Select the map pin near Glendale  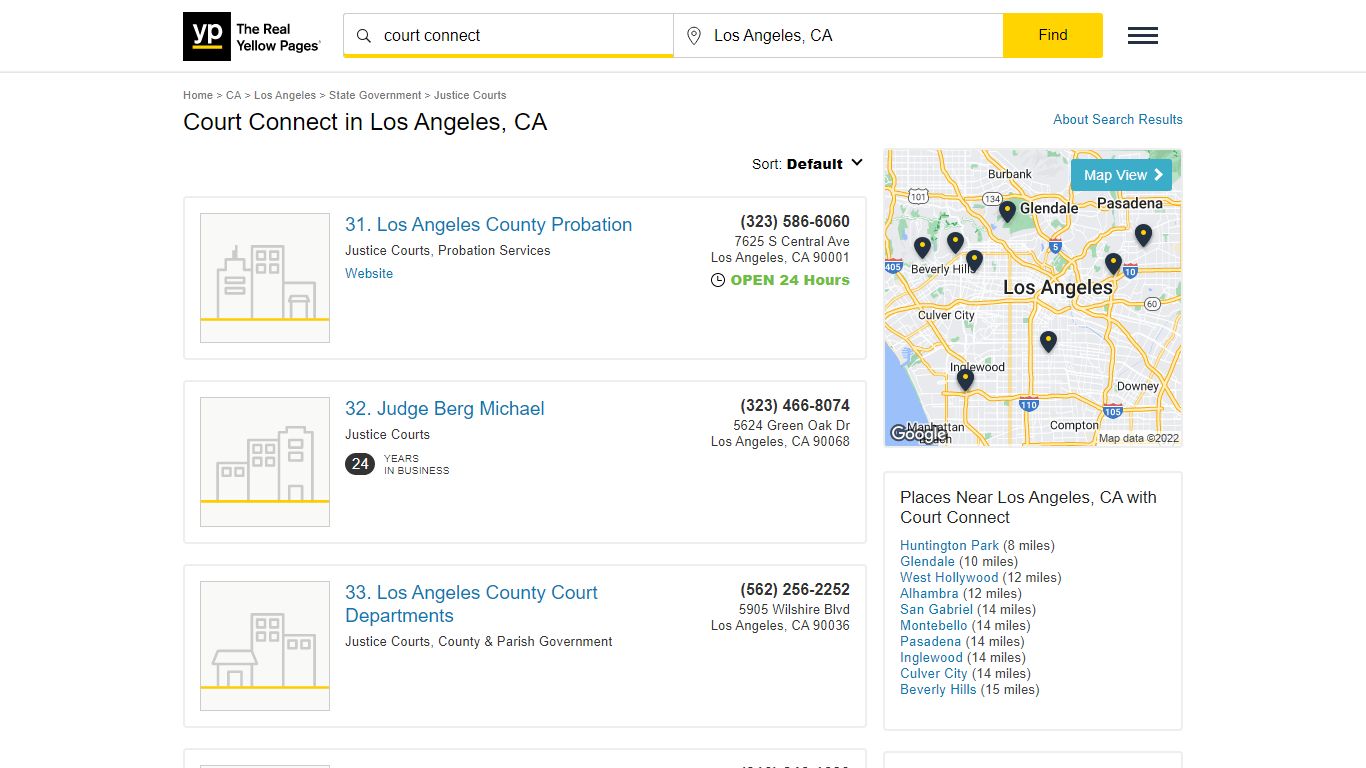[1007, 211]
